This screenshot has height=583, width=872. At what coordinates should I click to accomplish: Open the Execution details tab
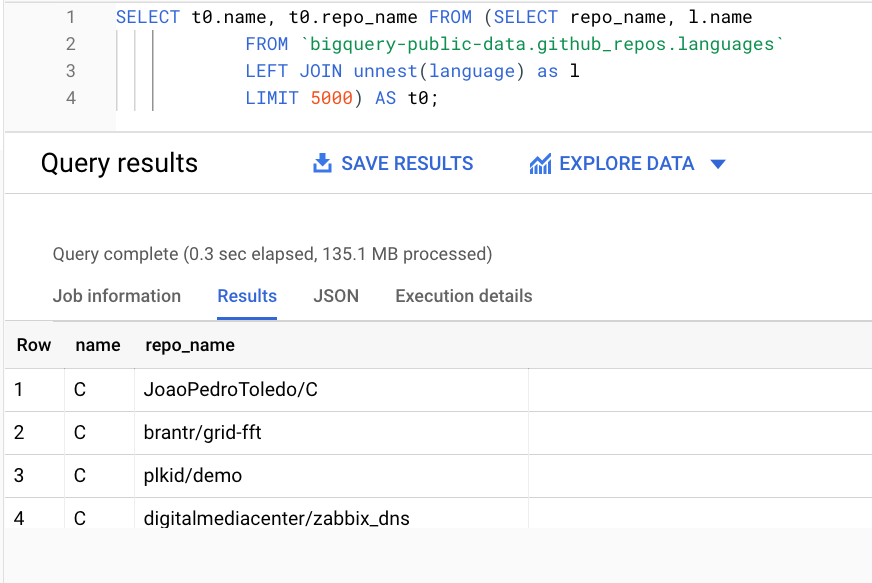(x=463, y=296)
